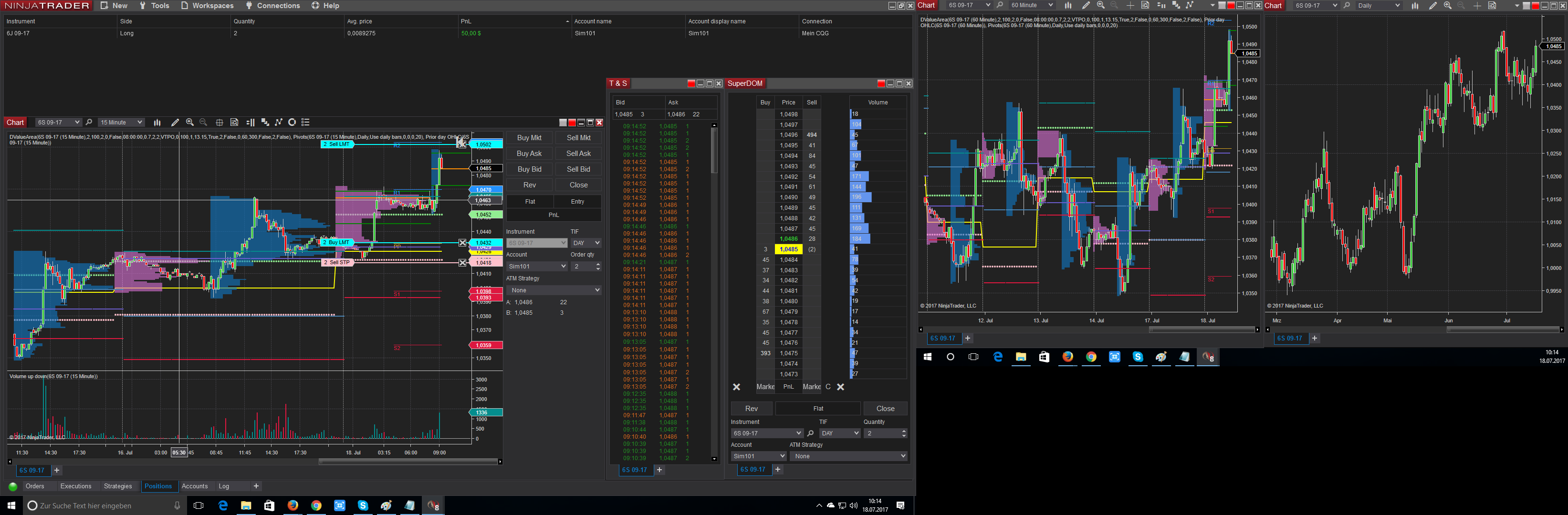
Task: Open bar style selector in 15 Minute chart
Action: (x=157, y=122)
